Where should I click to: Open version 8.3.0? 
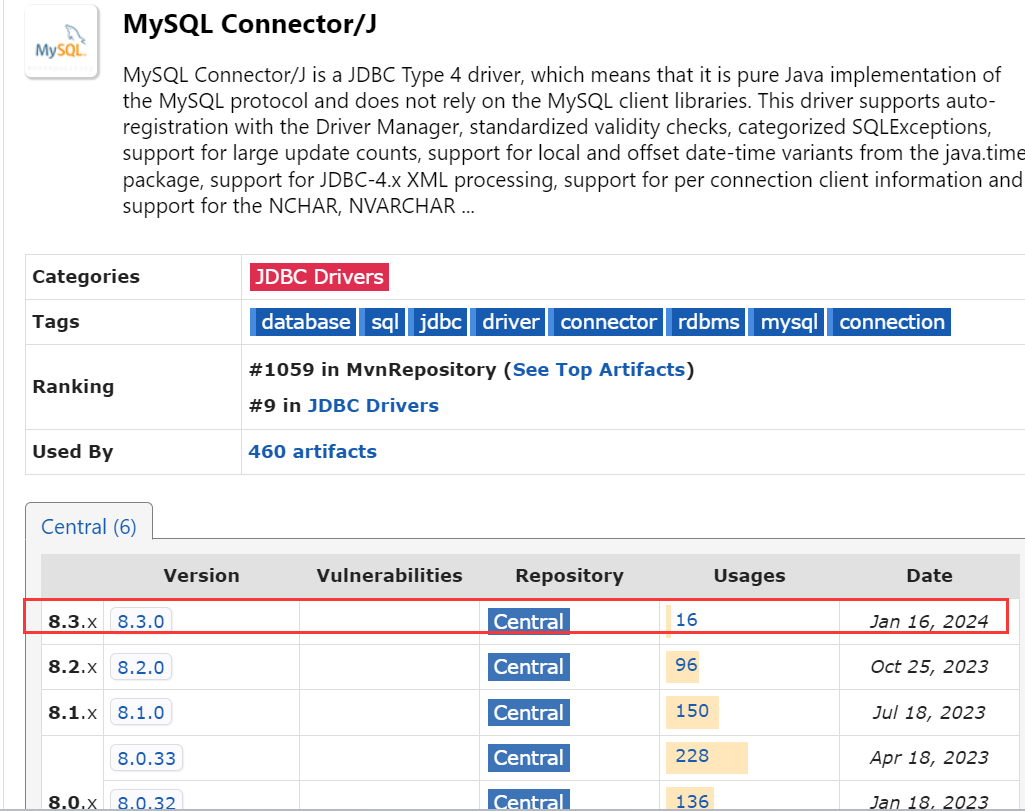pos(141,621)
